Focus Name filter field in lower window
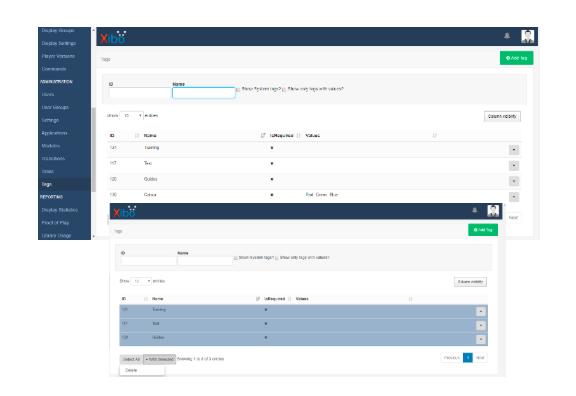 pyautogui.click(x=205, y=260)
